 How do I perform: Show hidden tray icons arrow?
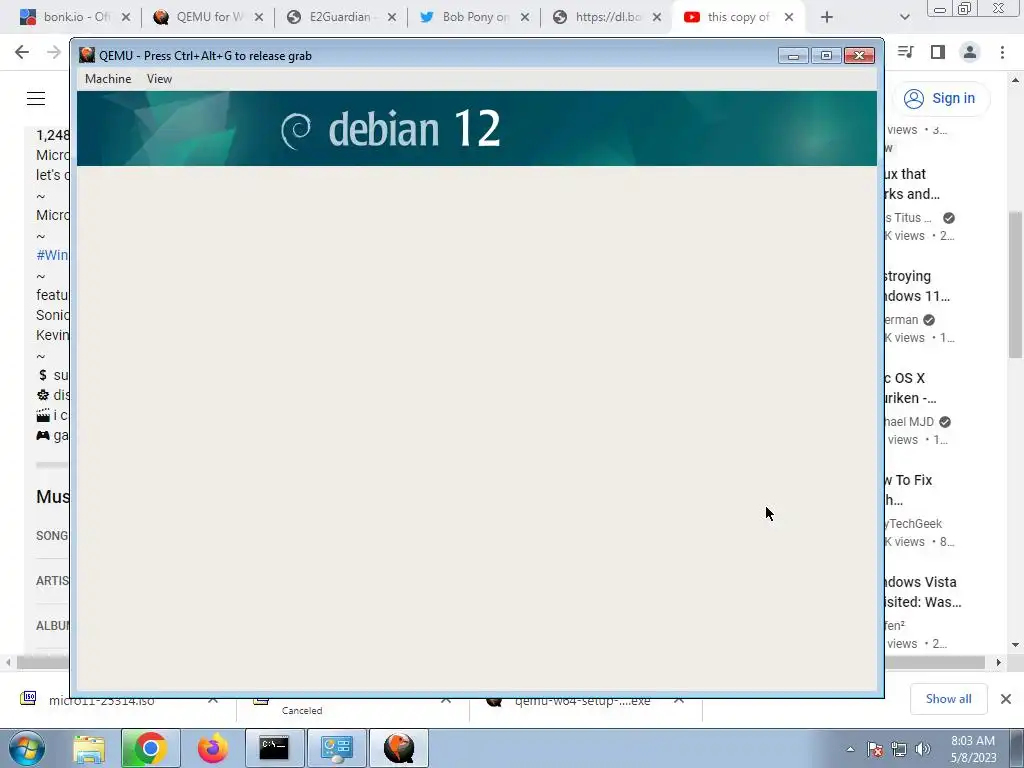[850, 749]
